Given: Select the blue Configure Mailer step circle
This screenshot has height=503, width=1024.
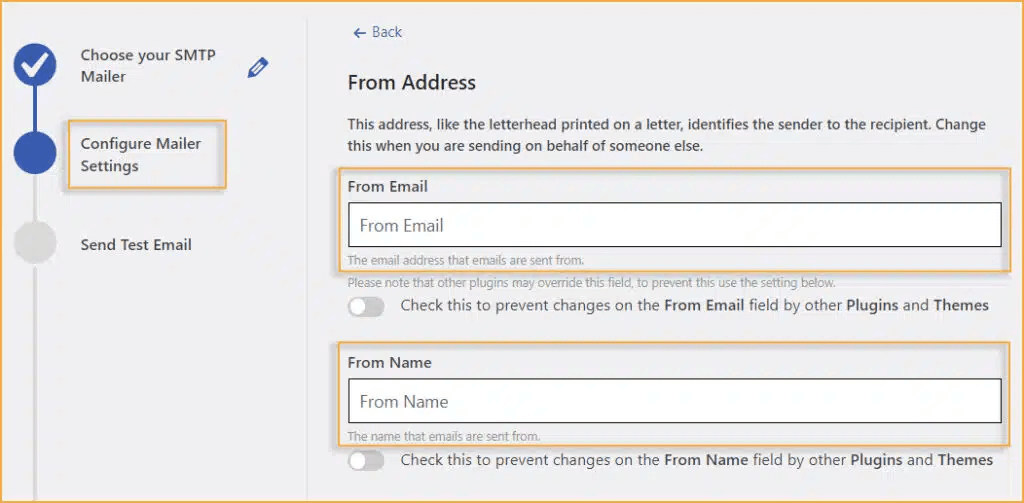Looking at the screenshot, I should click(35, 153).
